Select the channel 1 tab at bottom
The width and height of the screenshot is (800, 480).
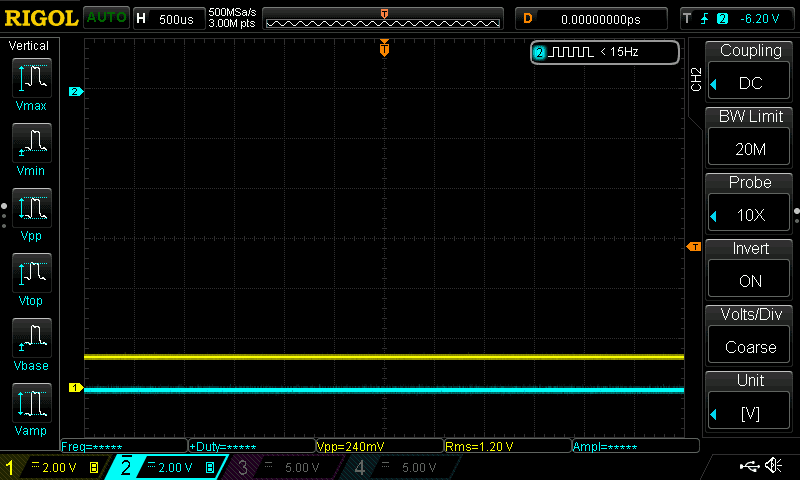pos(54,467)
